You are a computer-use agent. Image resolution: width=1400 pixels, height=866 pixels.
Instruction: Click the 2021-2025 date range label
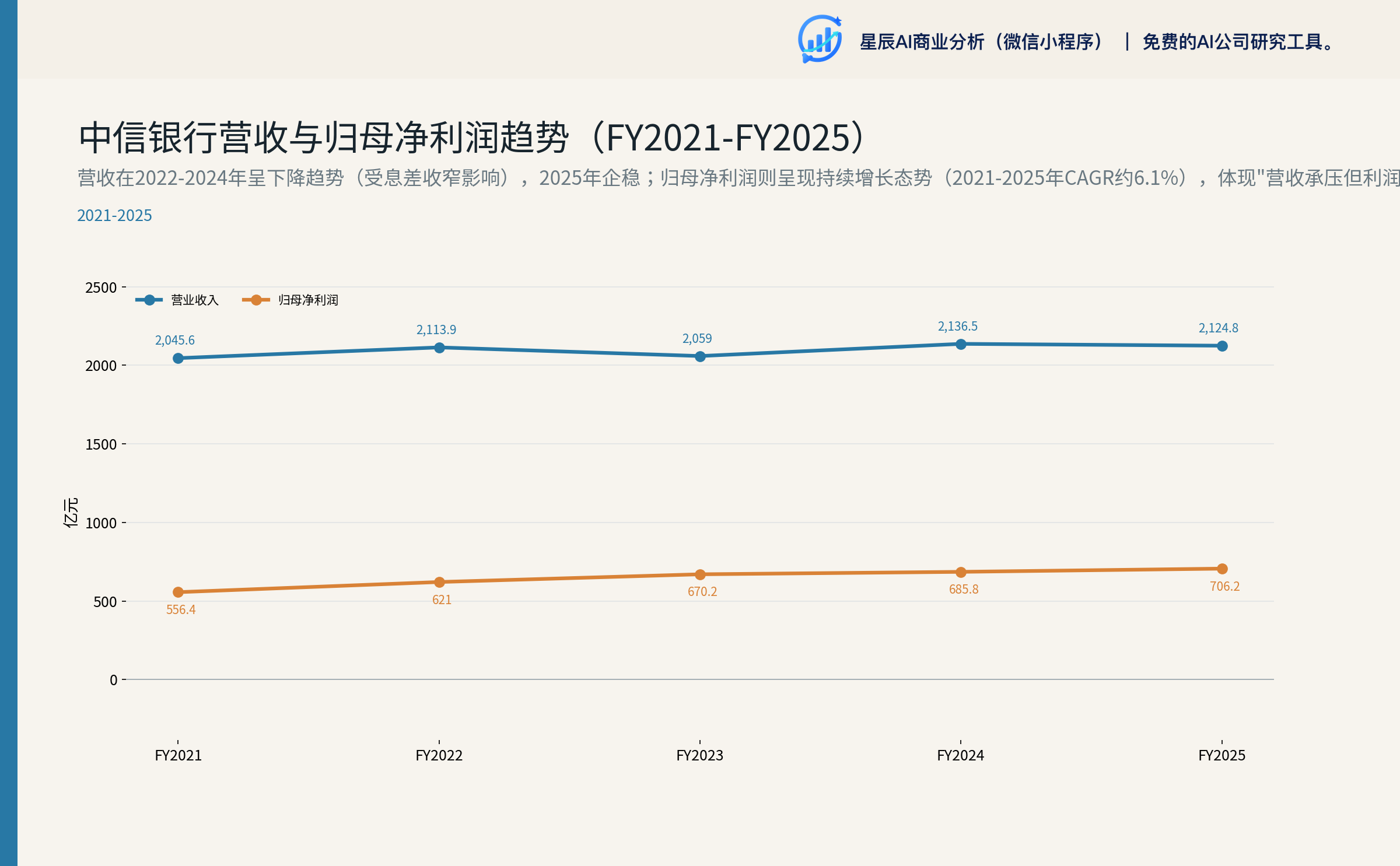click(114, 215)
